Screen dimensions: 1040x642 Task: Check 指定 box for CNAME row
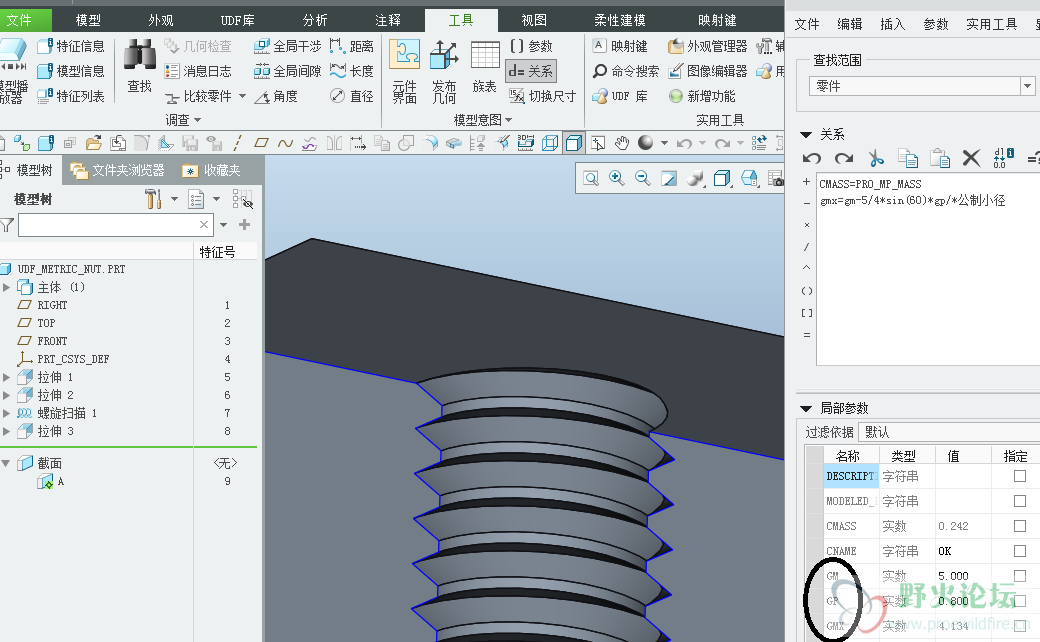(1020, 551)
